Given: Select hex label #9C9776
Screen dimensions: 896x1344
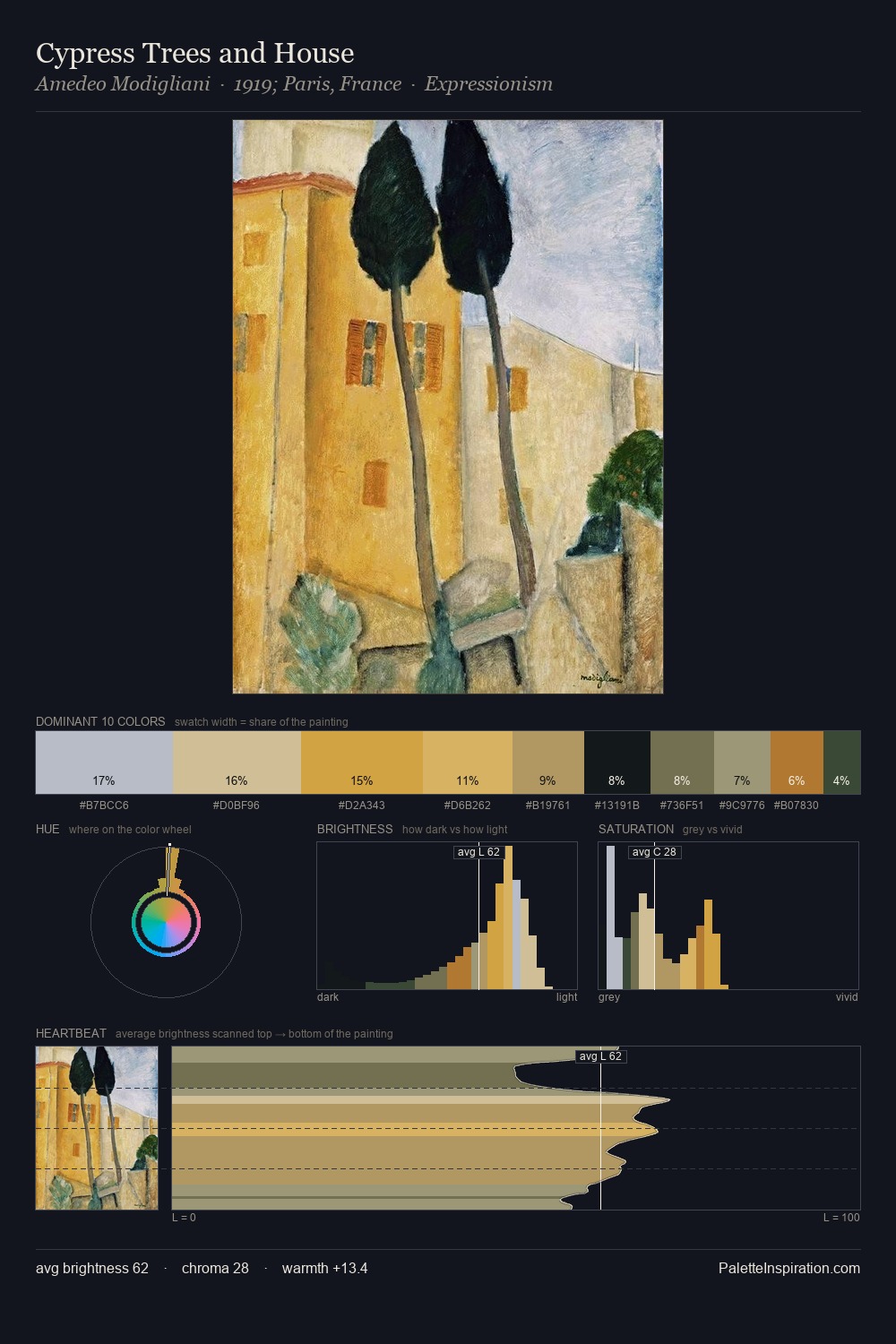Looking at the screenshot, I should (742, 806).
